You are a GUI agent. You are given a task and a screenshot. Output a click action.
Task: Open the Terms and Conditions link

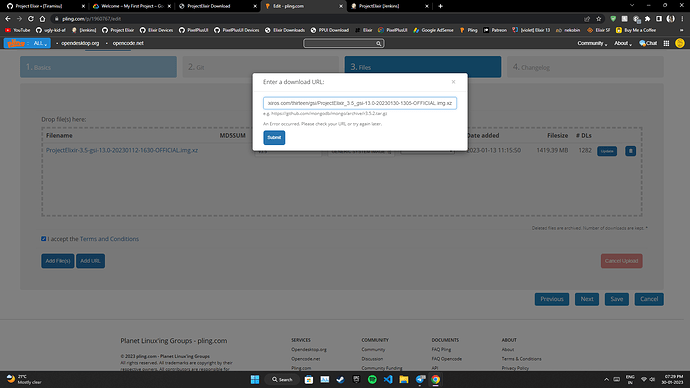pos(109,239)
